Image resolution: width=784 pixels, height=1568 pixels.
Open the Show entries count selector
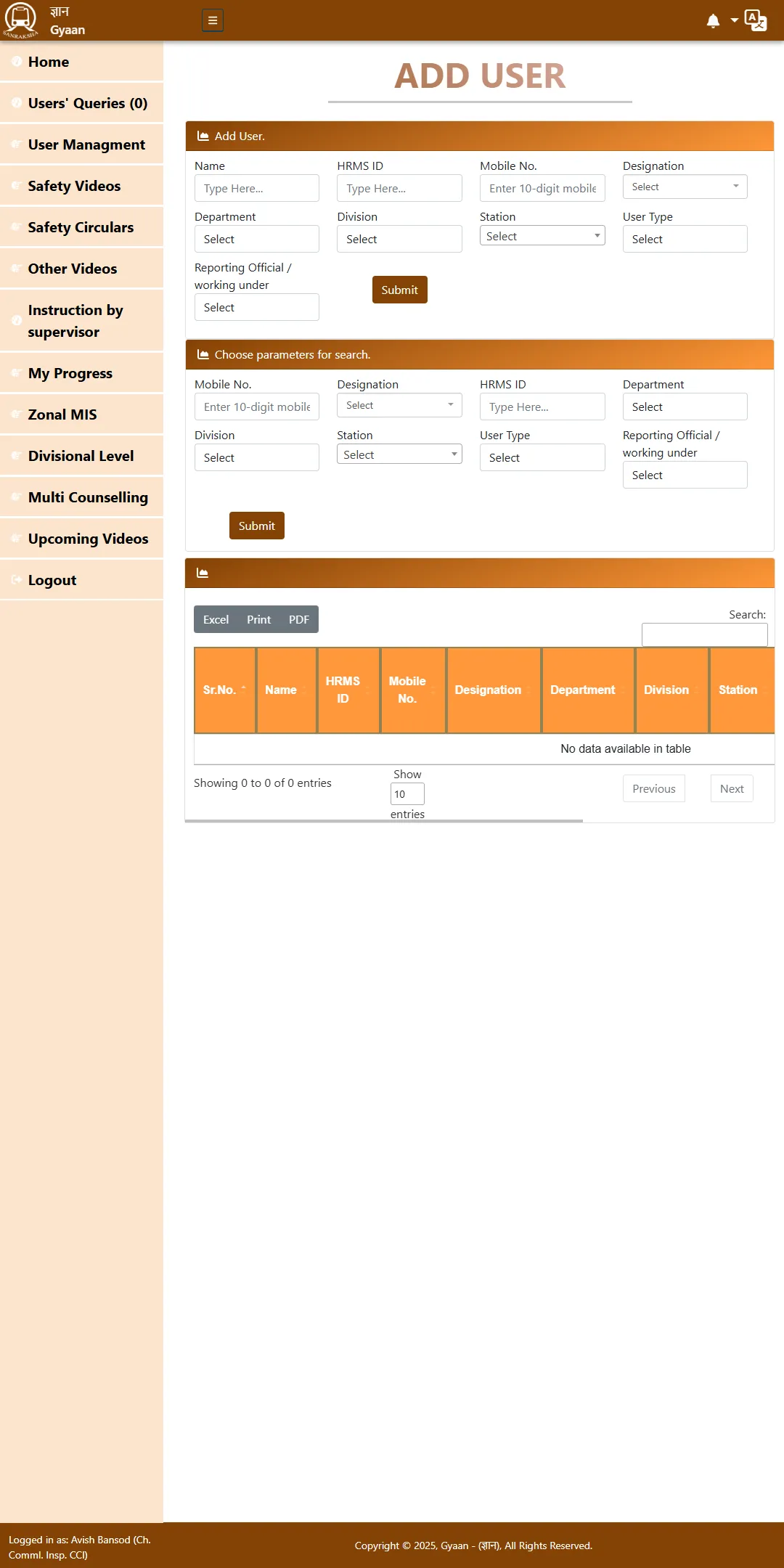pyautogui.click(x=407, y=794)
